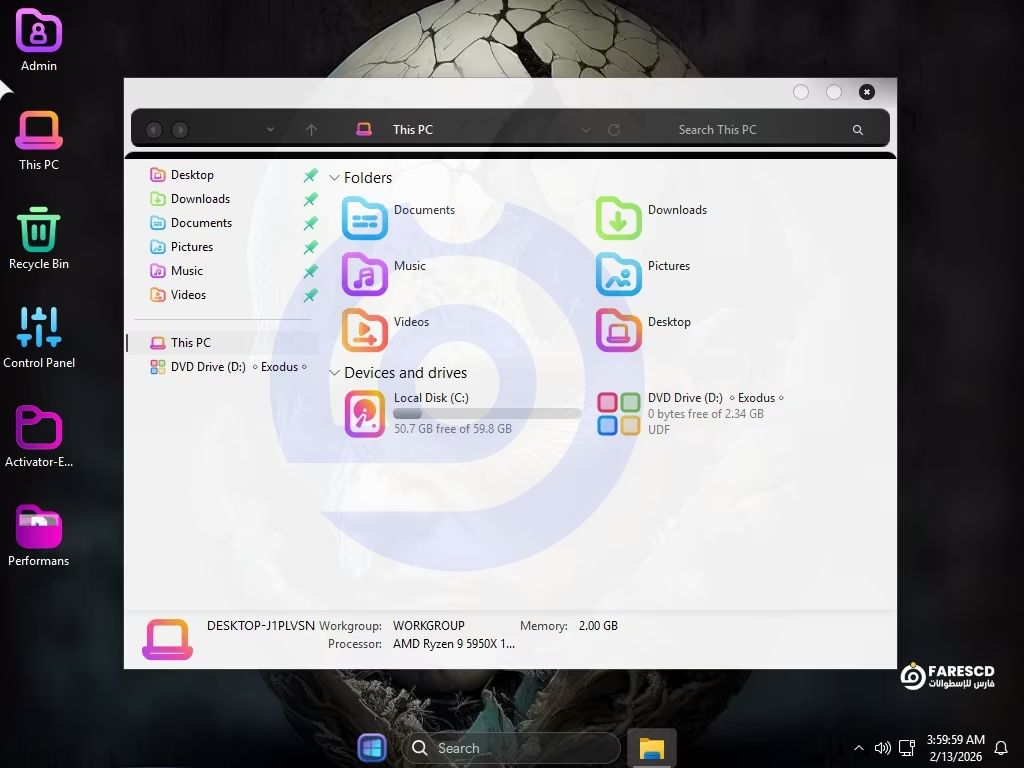Collapse the Devices and drives group
The image size is (1024, 768).
pyautogui.click(x=334, y=373)
